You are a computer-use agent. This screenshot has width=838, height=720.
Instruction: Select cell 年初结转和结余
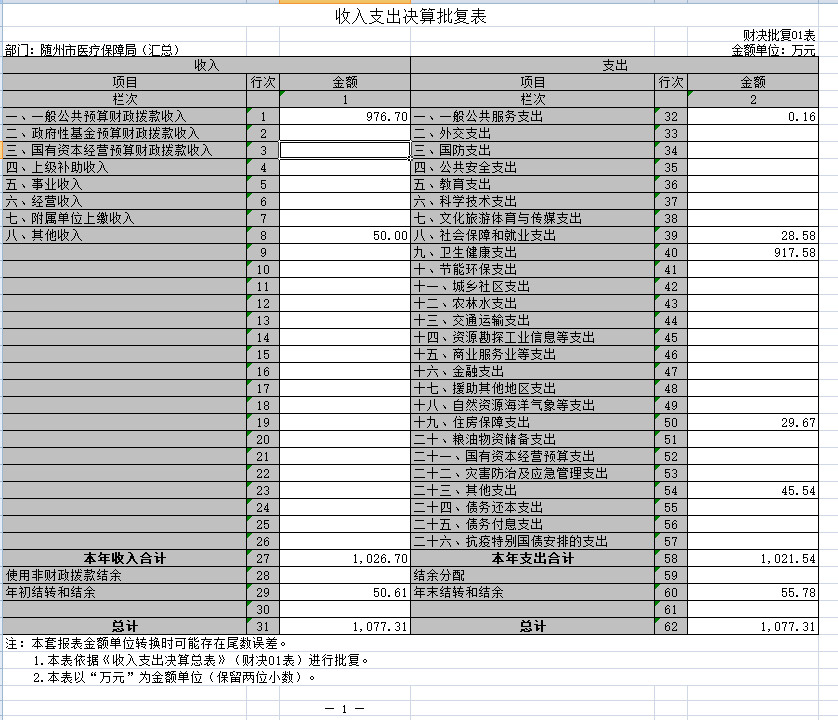coord(125,593)
